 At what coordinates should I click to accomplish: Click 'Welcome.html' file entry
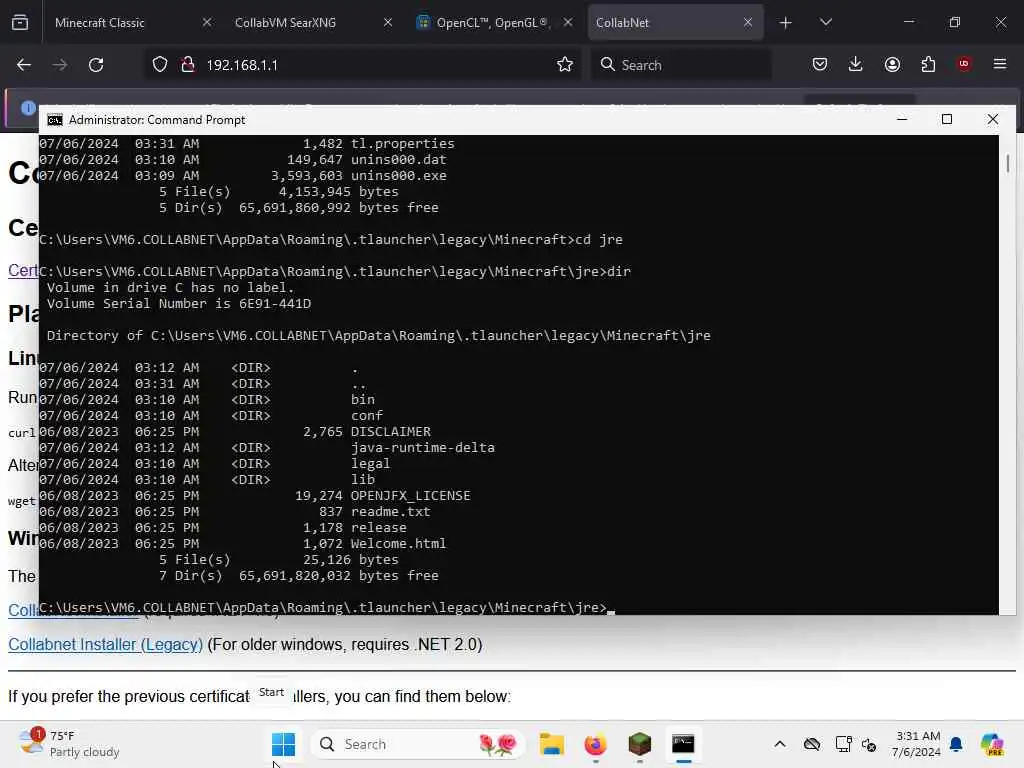pyautogui.click(x=398, y=544)
